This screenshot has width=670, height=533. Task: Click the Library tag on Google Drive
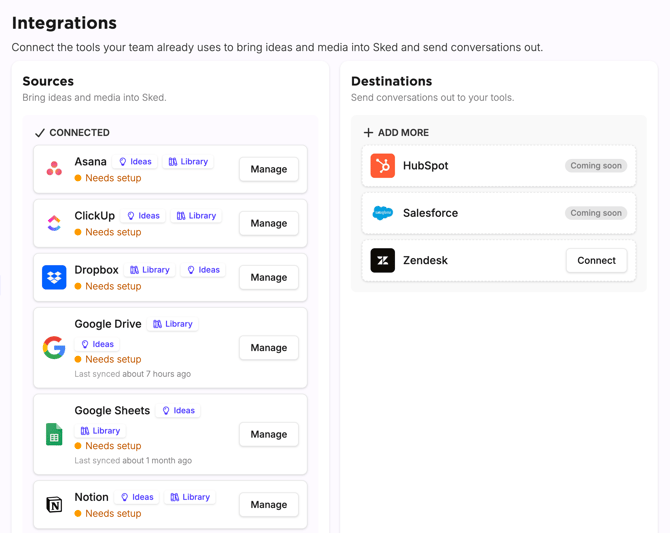point(173,324)
